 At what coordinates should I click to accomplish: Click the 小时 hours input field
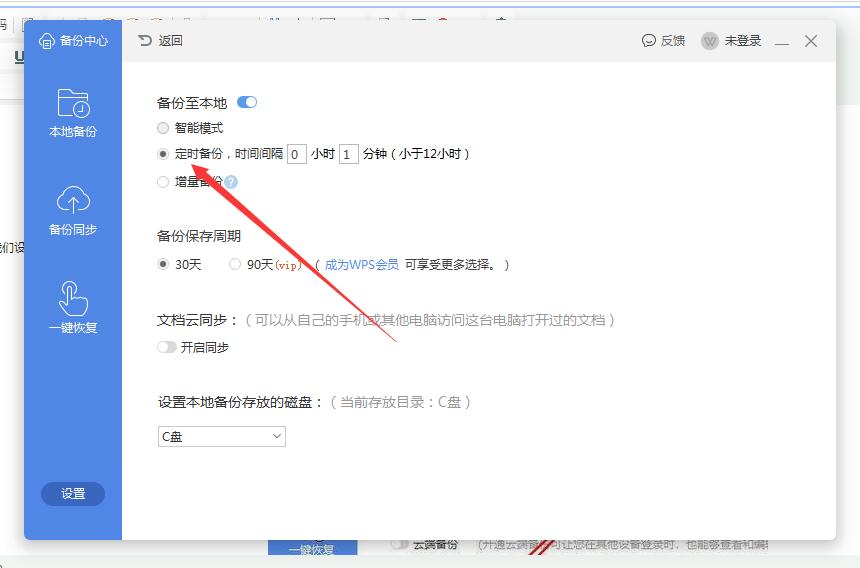point(297,154)
